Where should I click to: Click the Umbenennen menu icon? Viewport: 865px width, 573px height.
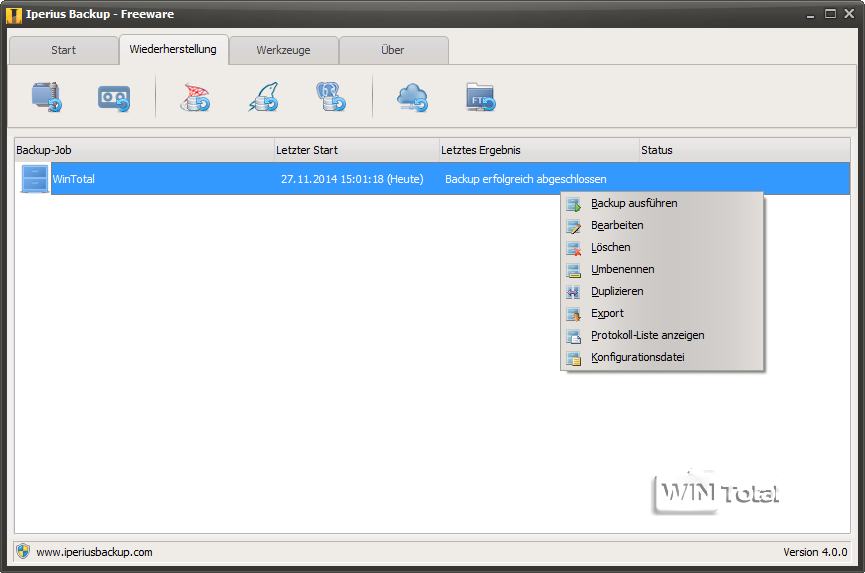(574, 270)
